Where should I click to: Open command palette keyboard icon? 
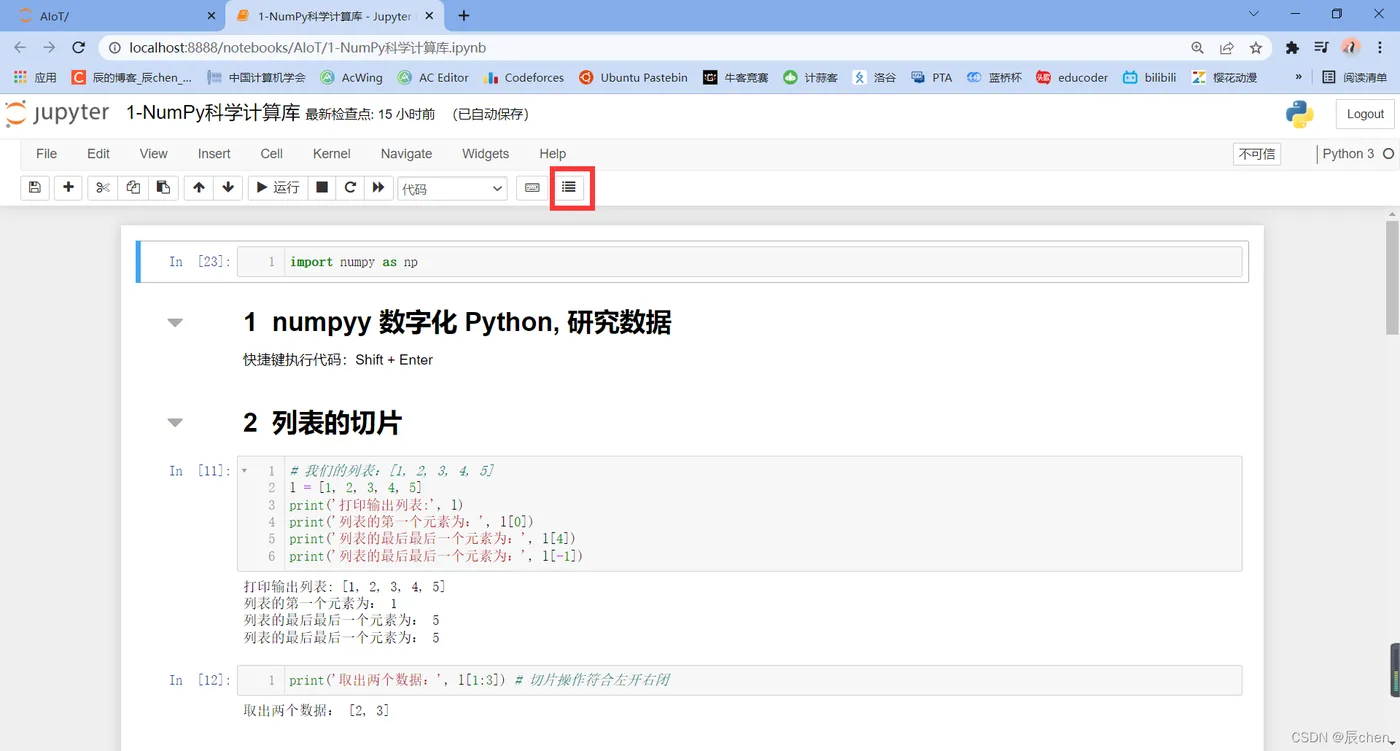tap(532, 187)
